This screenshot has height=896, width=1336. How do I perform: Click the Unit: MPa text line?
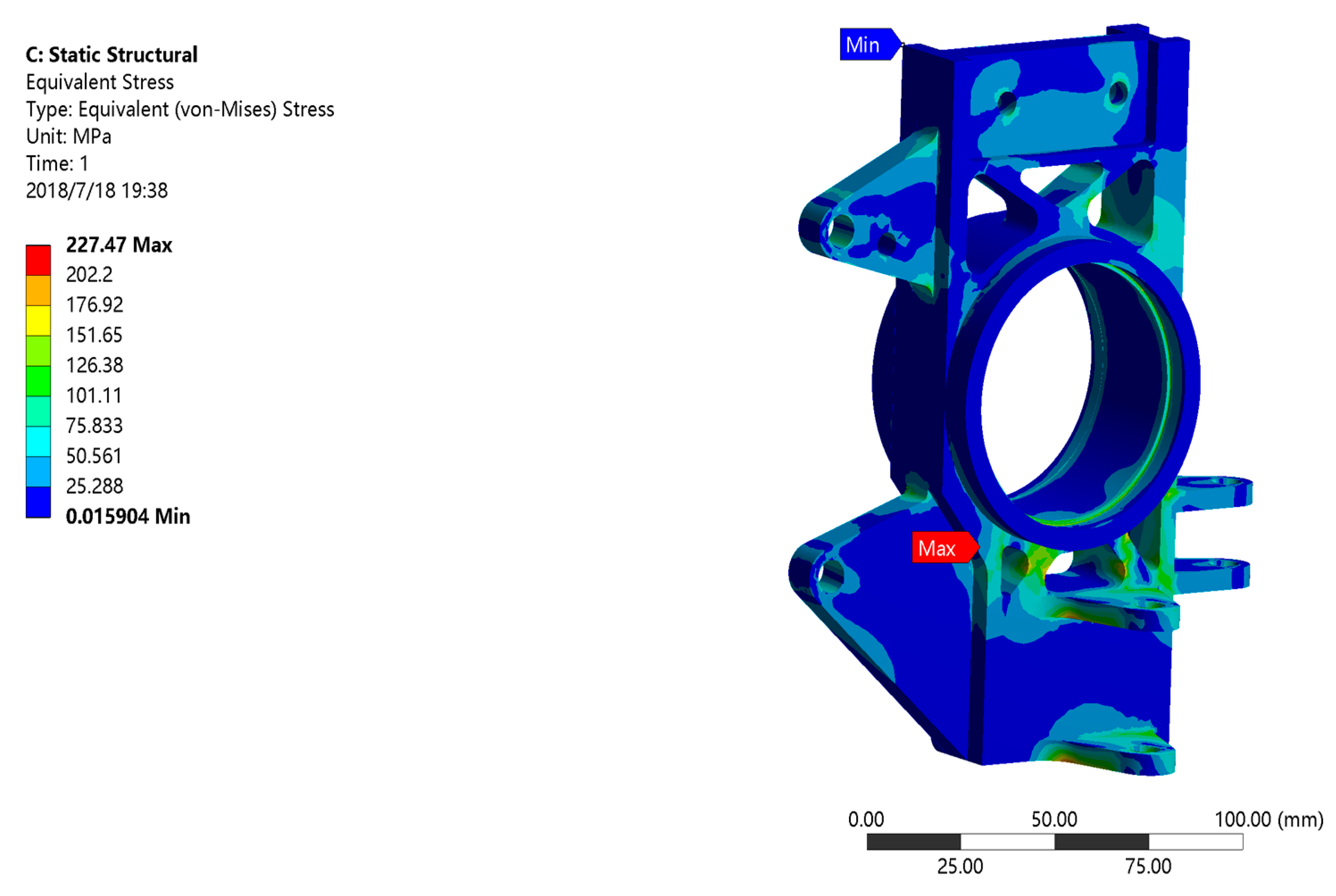pyautogui.click(x=69, y=137)
